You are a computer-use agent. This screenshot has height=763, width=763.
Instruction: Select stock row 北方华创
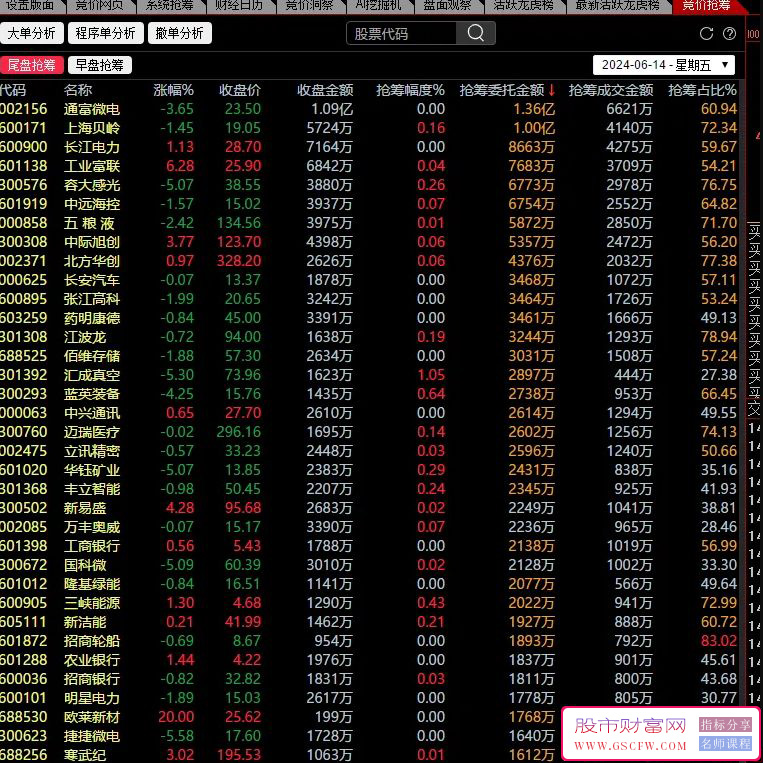[x=368, y=261]
